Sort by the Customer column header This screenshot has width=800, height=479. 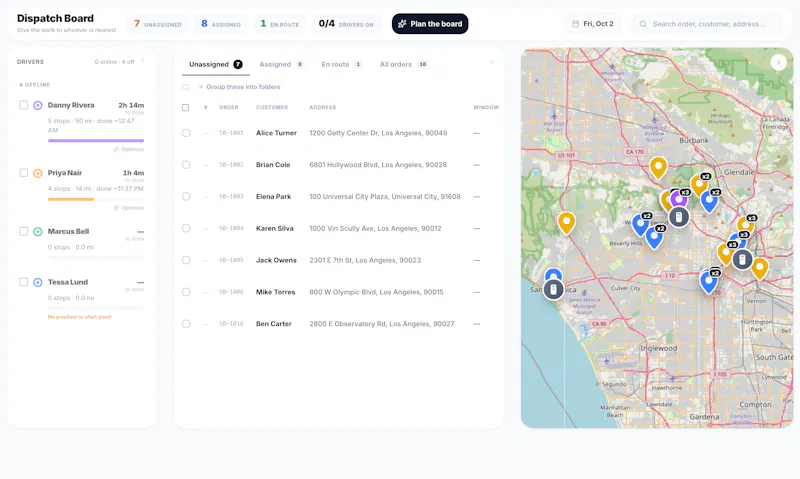[x=272, y=108]
